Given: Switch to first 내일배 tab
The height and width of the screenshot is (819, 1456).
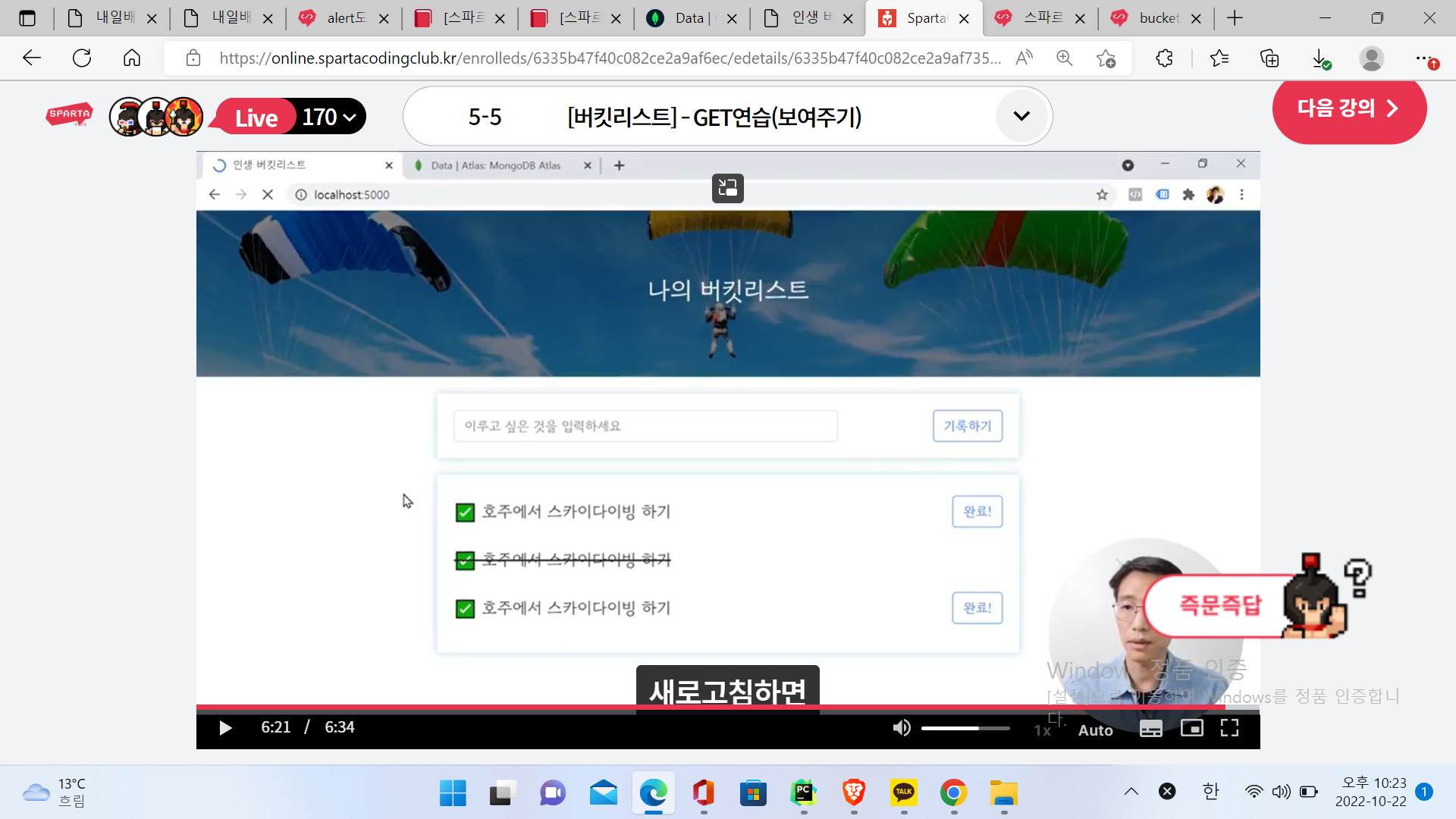Looking at the screenshot, I should [112, 18].
